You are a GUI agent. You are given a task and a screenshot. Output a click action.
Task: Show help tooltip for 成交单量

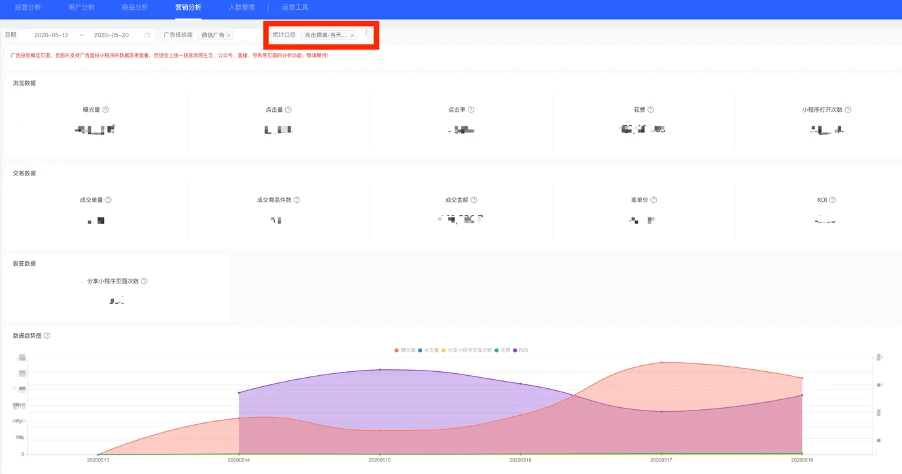point(108,200)
